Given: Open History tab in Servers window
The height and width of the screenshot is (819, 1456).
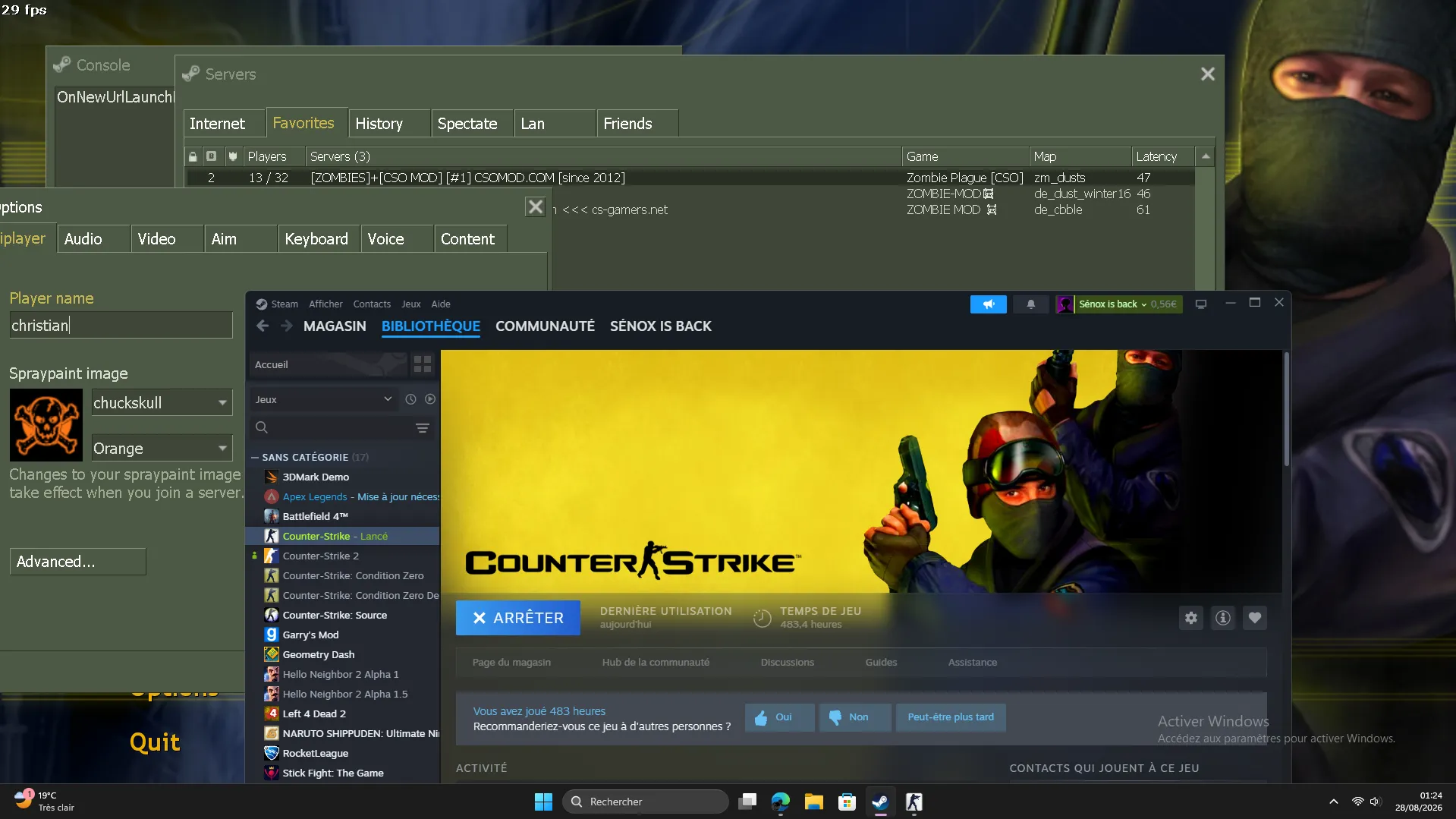Looking at the screenshot, I should tap(388, 123).
